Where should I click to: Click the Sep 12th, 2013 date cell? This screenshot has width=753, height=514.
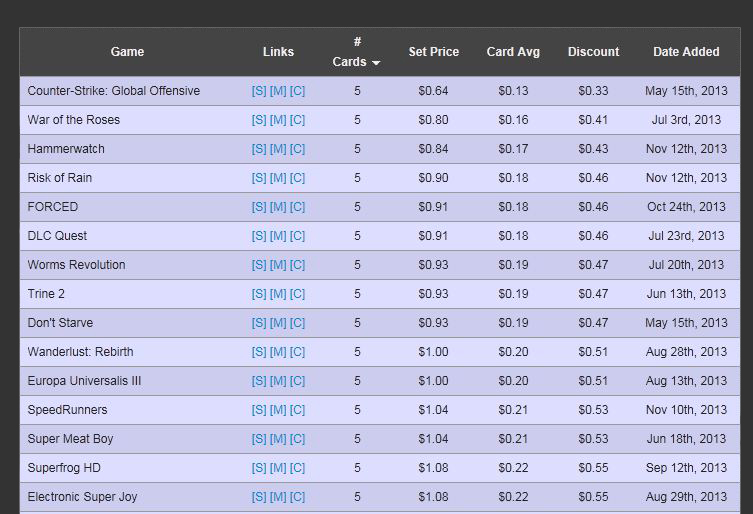tap(686, 468)
